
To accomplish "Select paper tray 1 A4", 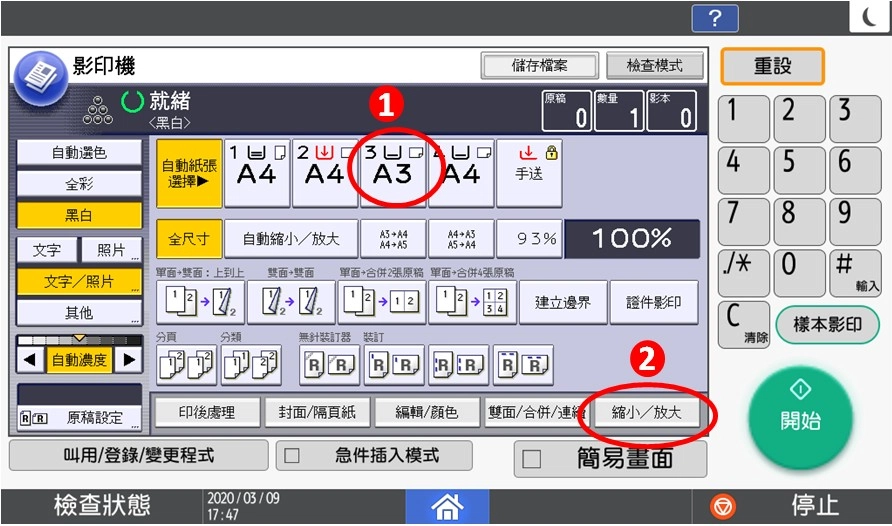I will point(257,173).
